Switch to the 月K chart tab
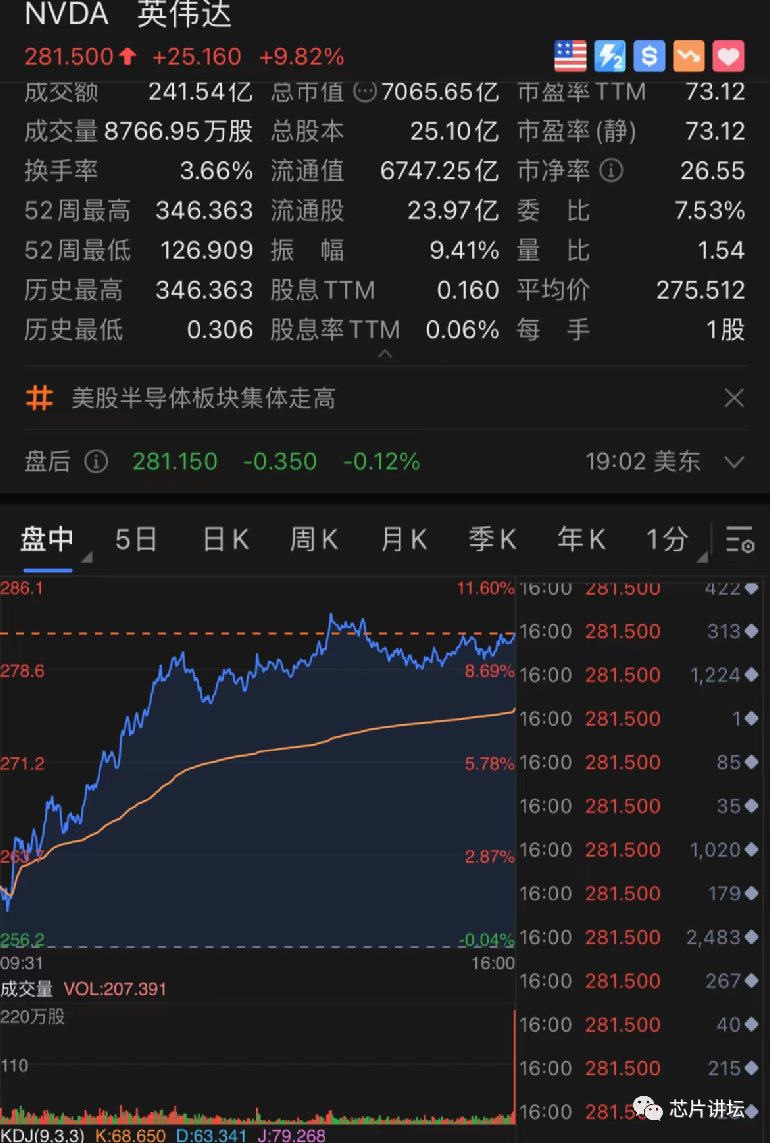 (x=404, y=540)
